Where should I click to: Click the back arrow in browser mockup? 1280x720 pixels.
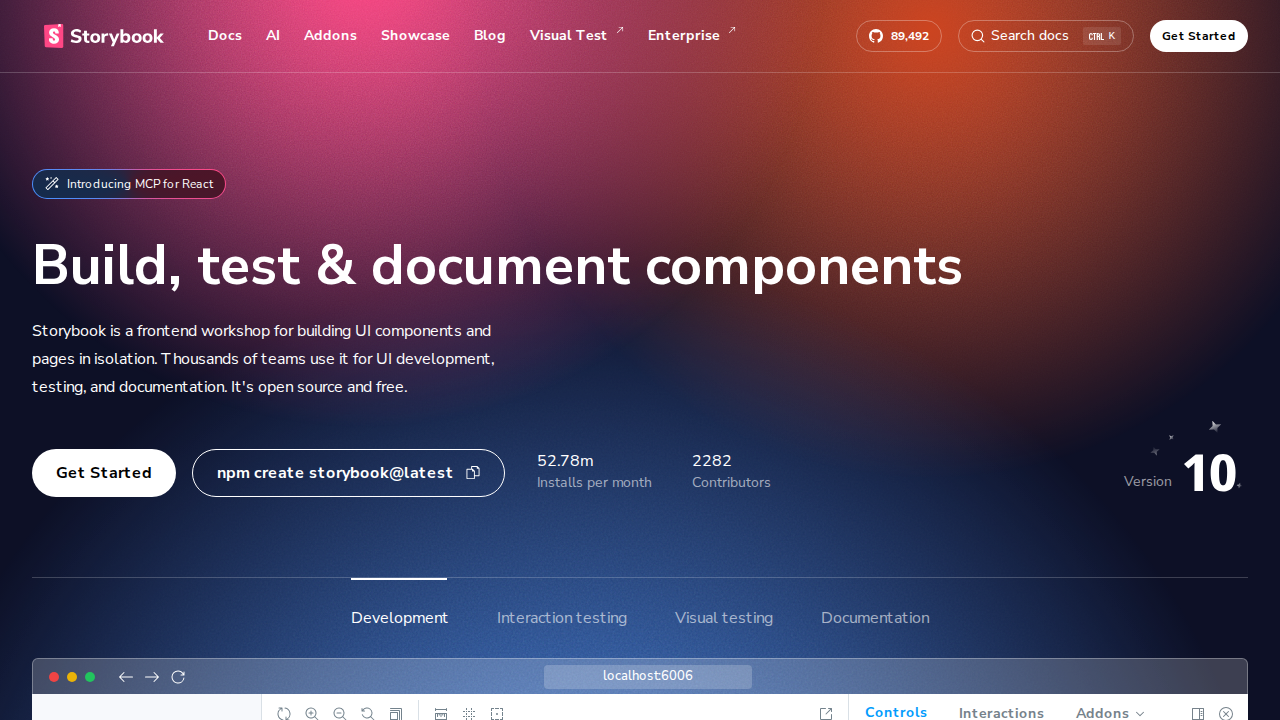126,677
